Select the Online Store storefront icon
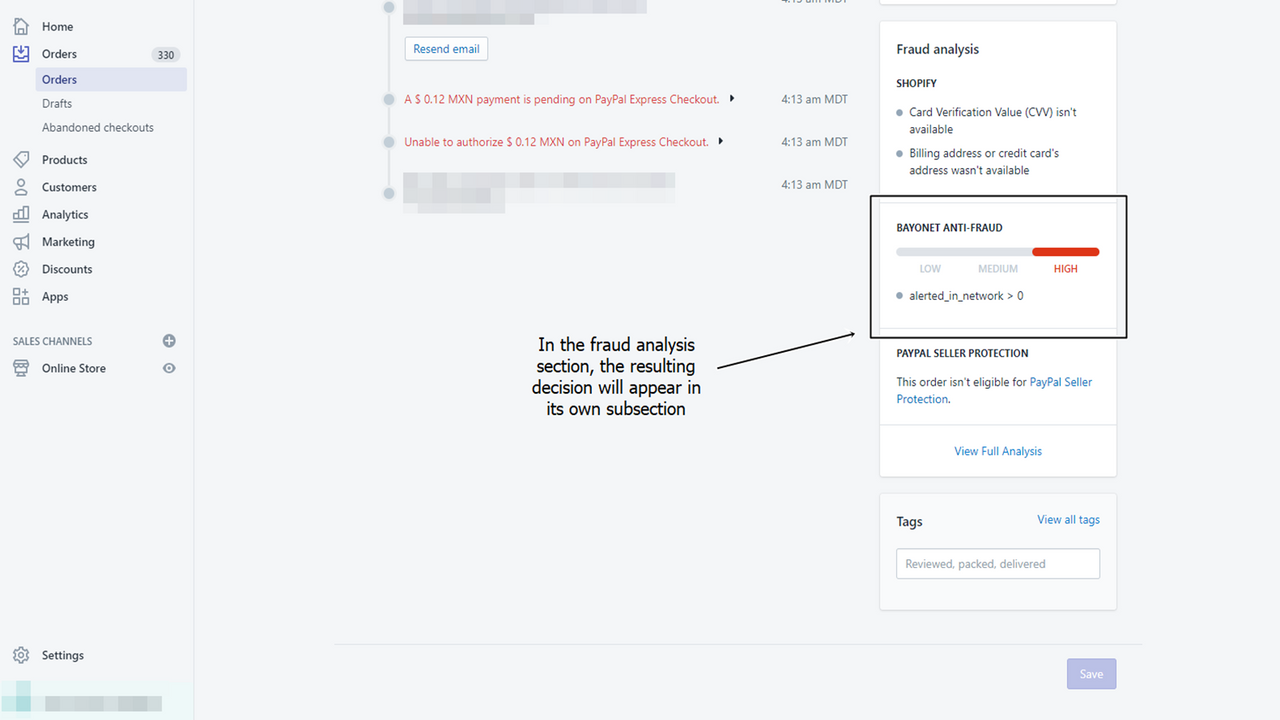The height and width of the screenshot is (720, 1280). (21, 368)
